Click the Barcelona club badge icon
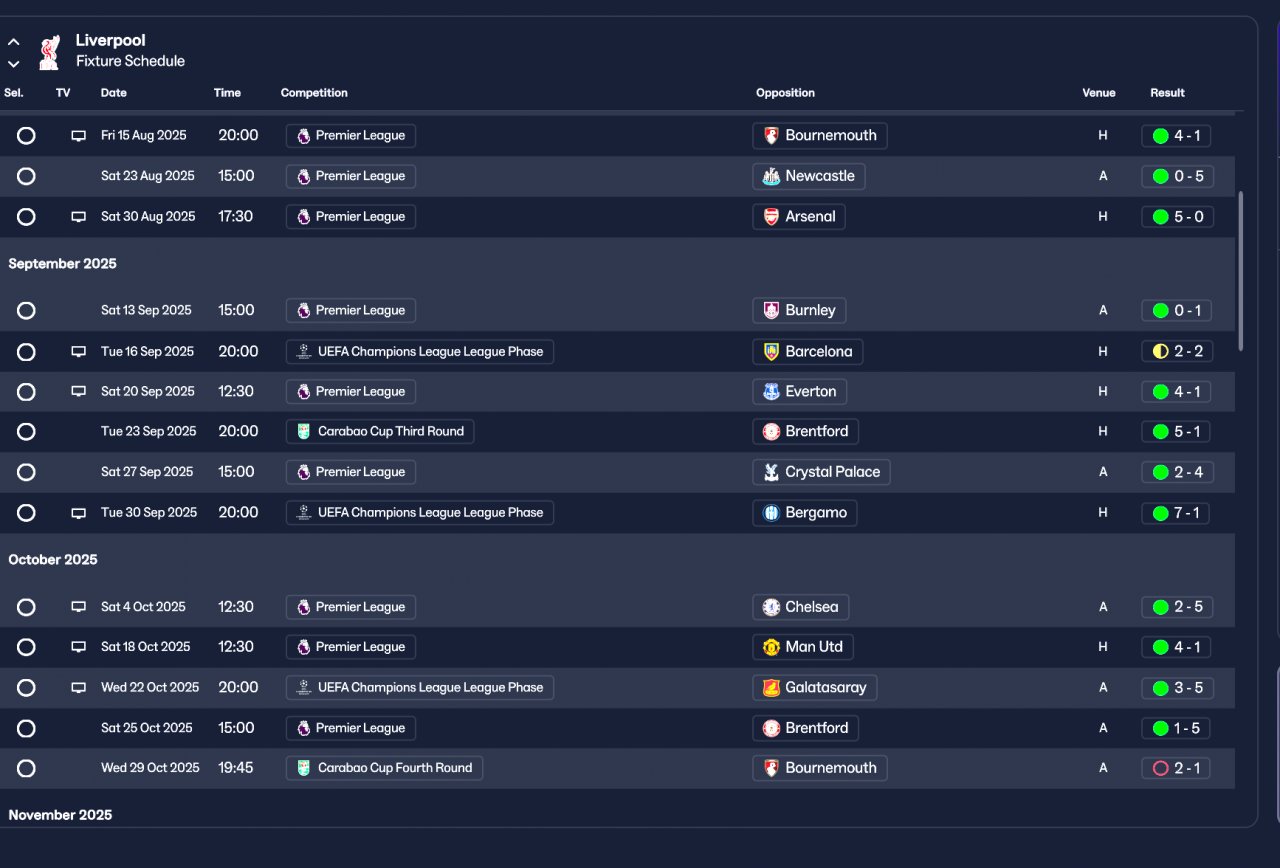The width and height of the screenshot is (1280, 868). 771,352
